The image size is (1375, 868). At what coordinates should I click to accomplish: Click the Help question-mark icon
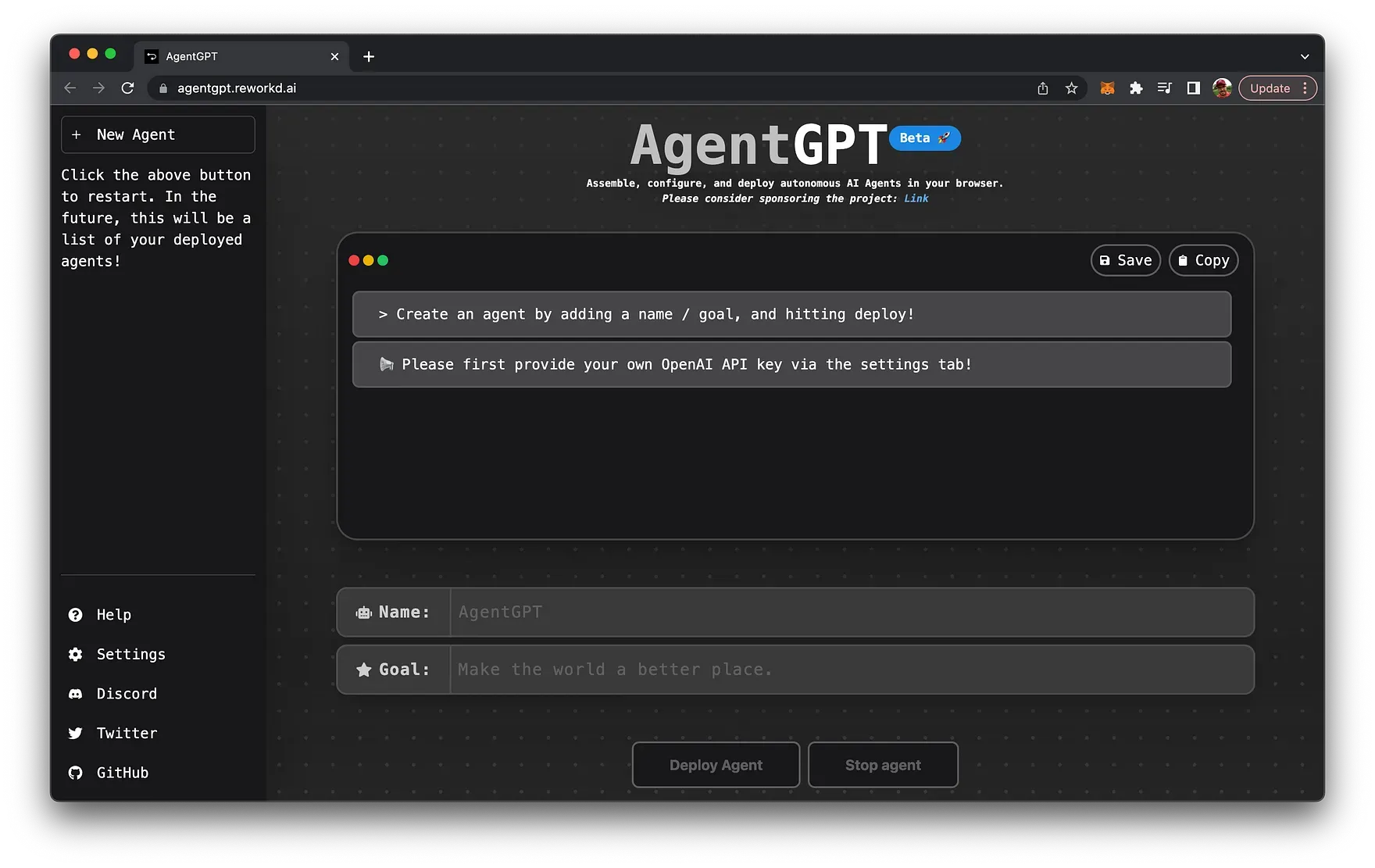click(x=75, y=615)
